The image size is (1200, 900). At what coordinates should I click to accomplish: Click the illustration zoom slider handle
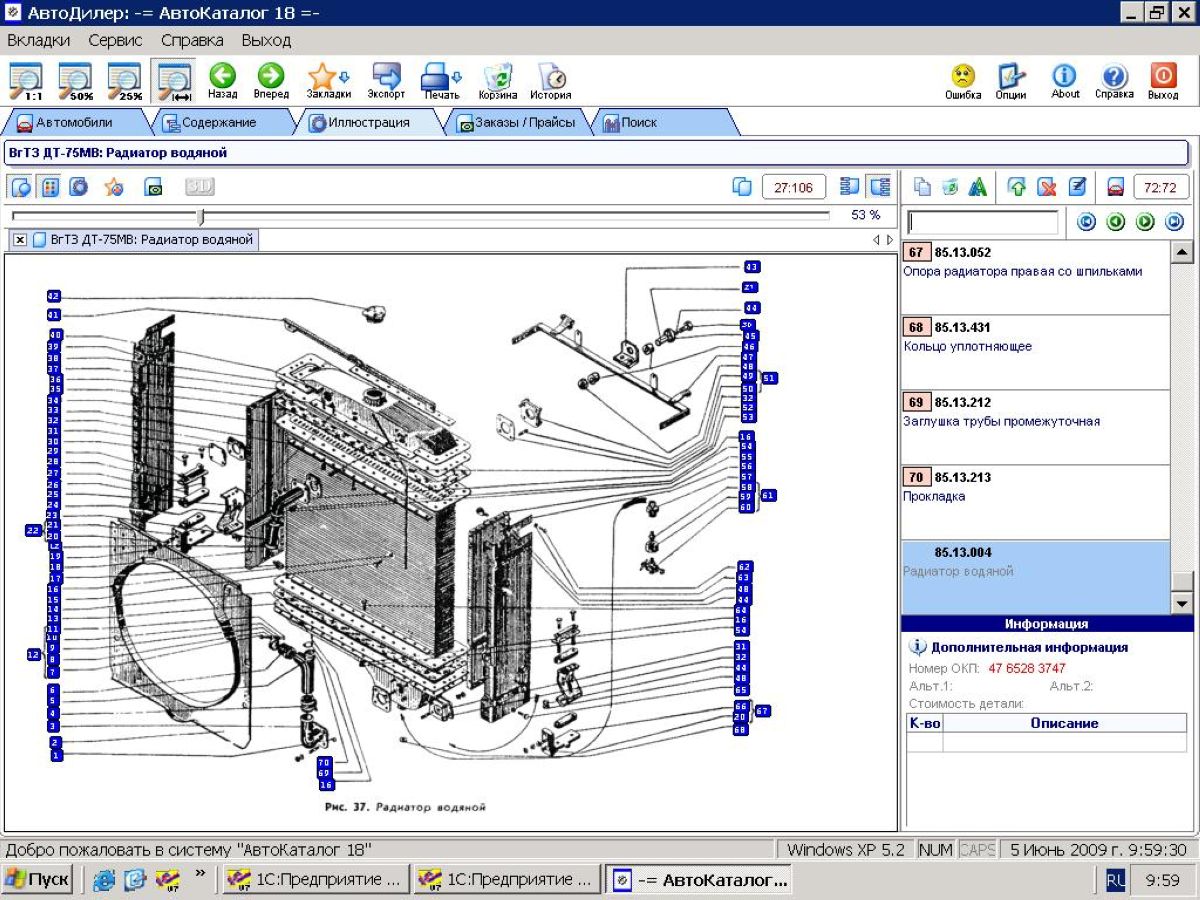pos(201,216)
